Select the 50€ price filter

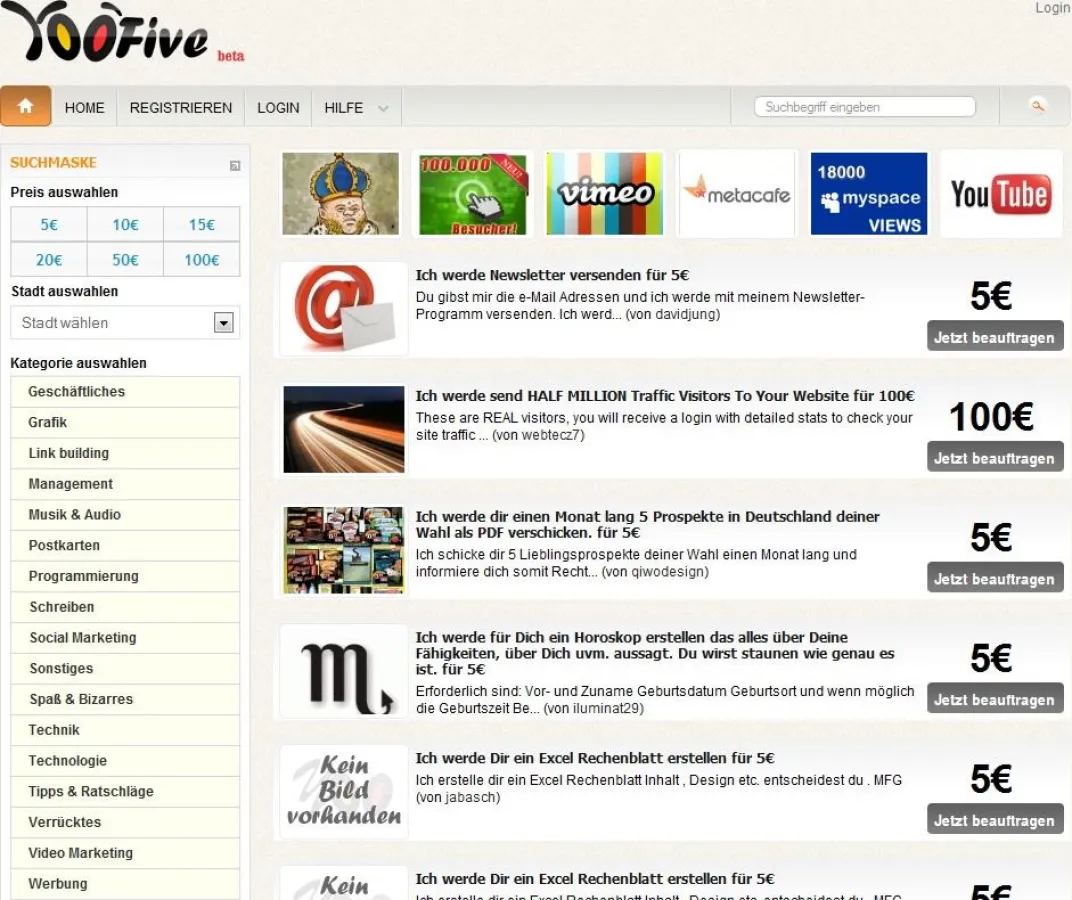[x=124, y=258]
